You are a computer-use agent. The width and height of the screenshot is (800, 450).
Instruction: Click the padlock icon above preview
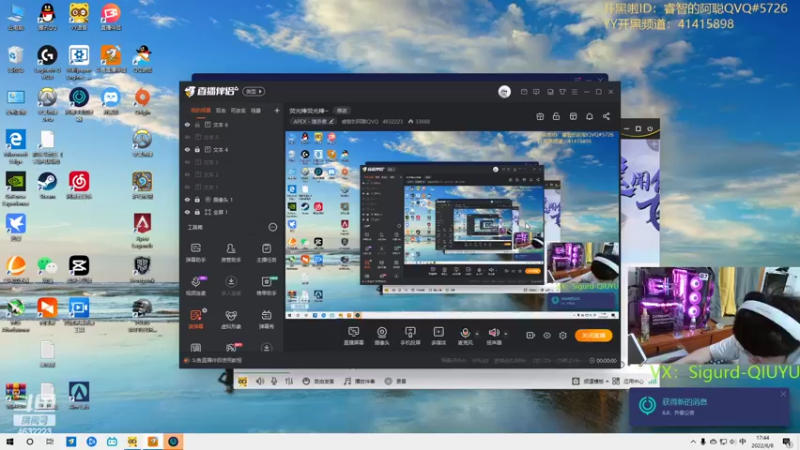(556, 116)
